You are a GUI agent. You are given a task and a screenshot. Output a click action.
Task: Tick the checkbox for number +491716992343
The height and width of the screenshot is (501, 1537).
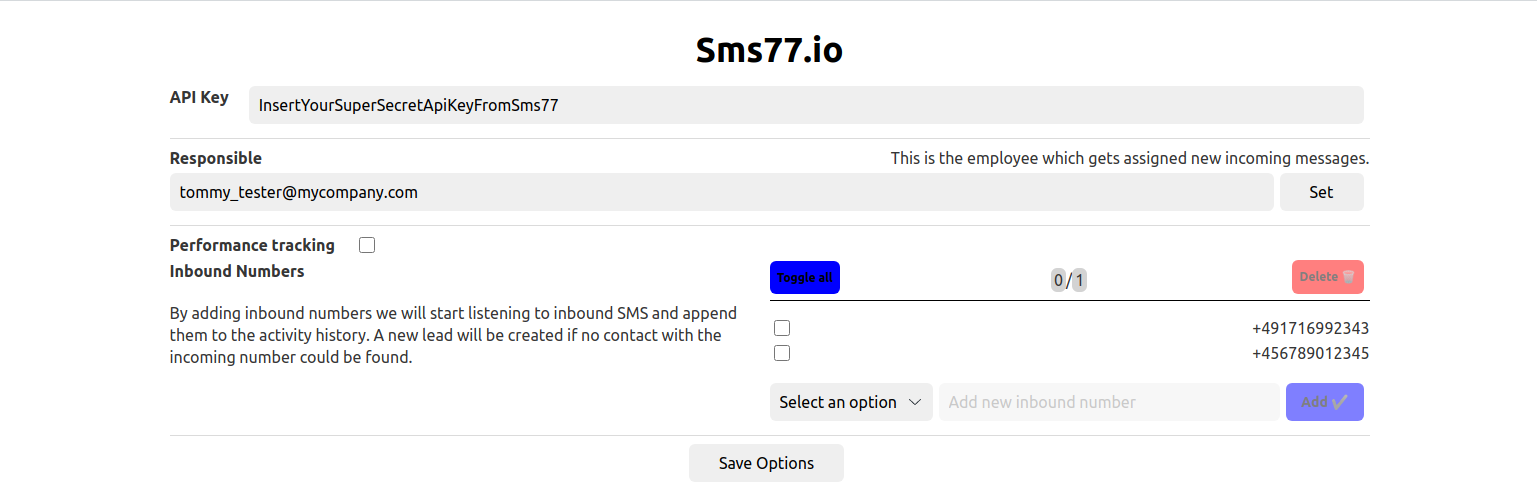point(782,328)
